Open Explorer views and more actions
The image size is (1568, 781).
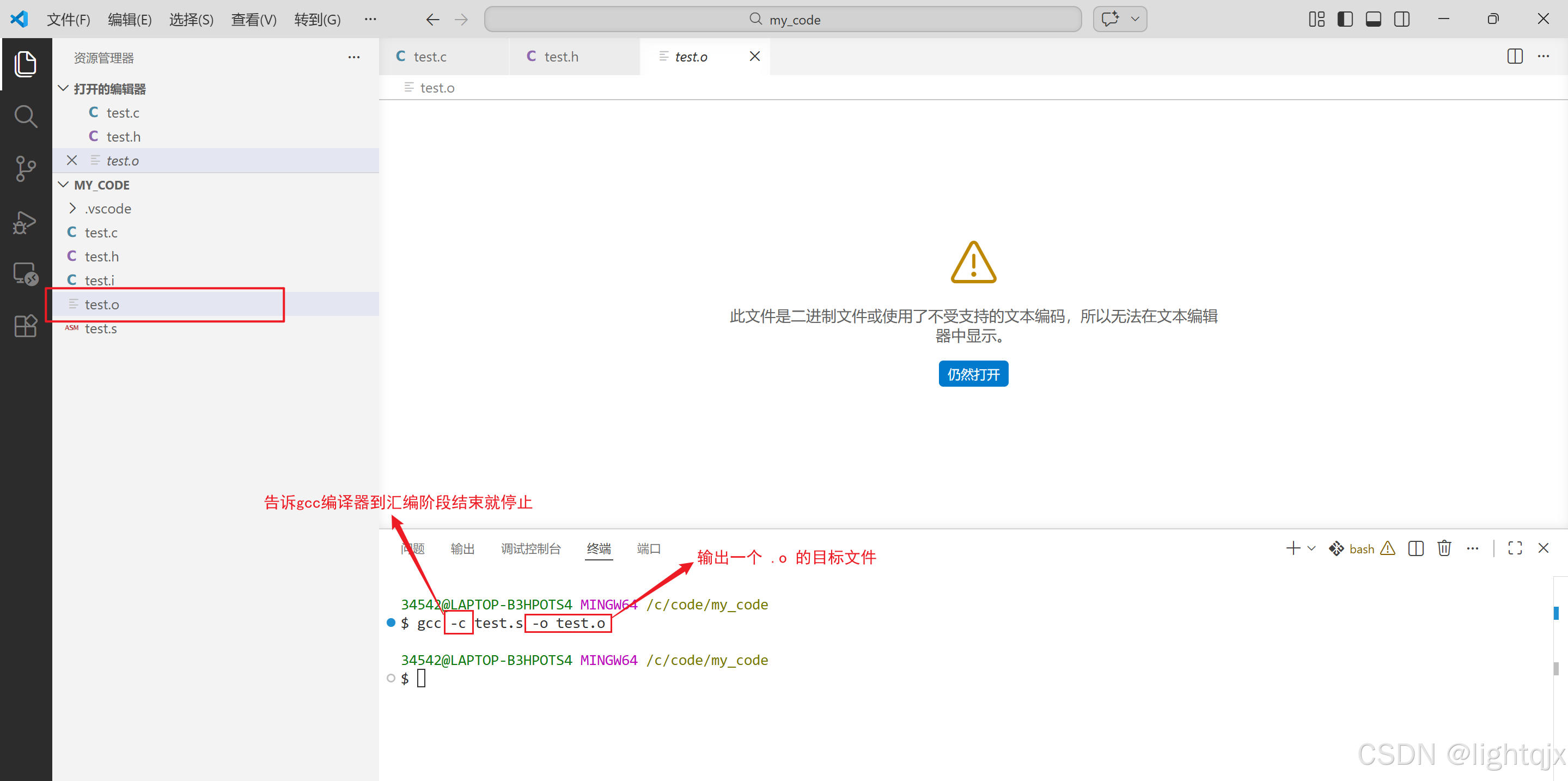(353, 57)
